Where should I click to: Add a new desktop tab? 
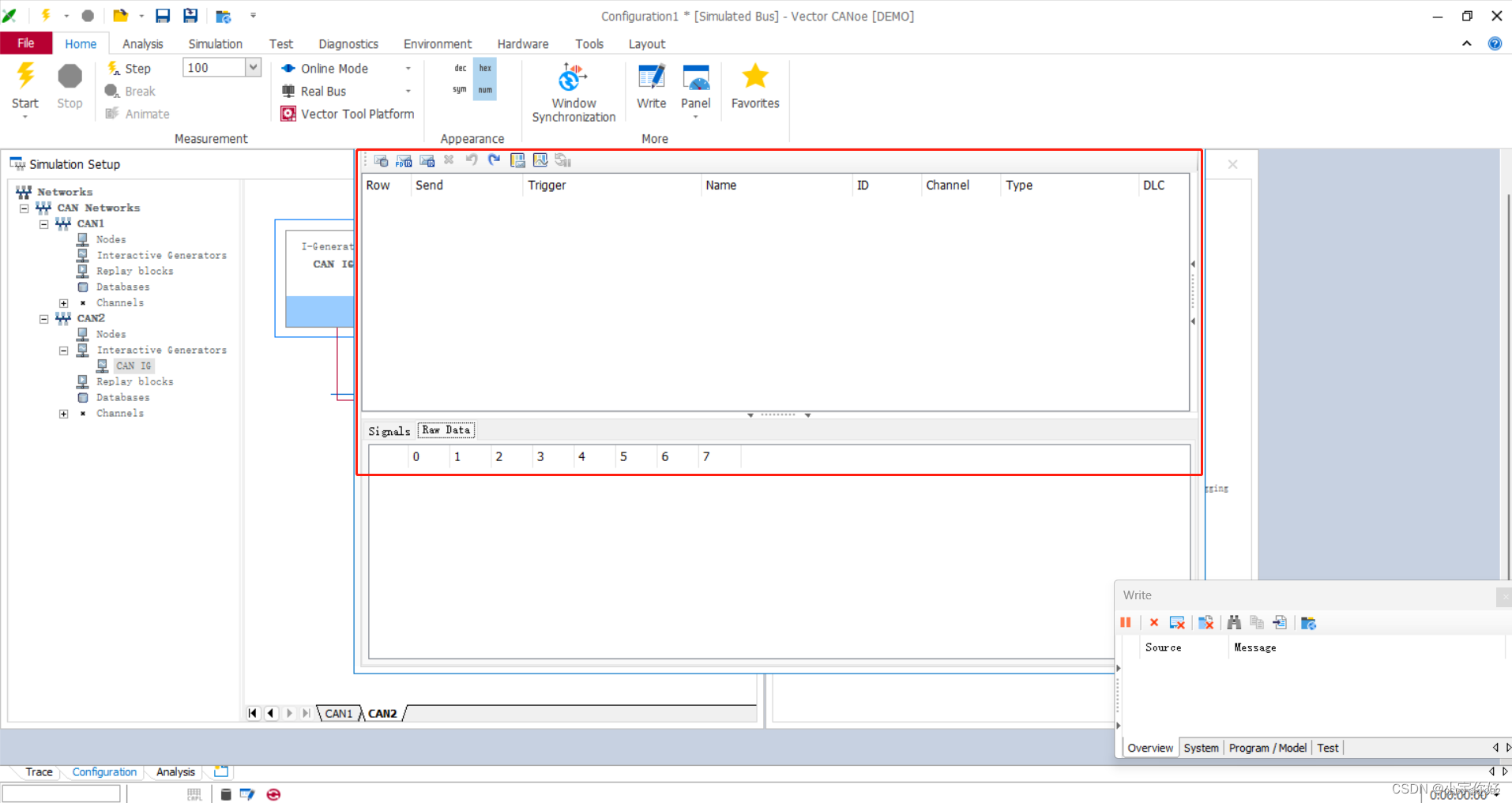tap(221, 771)
